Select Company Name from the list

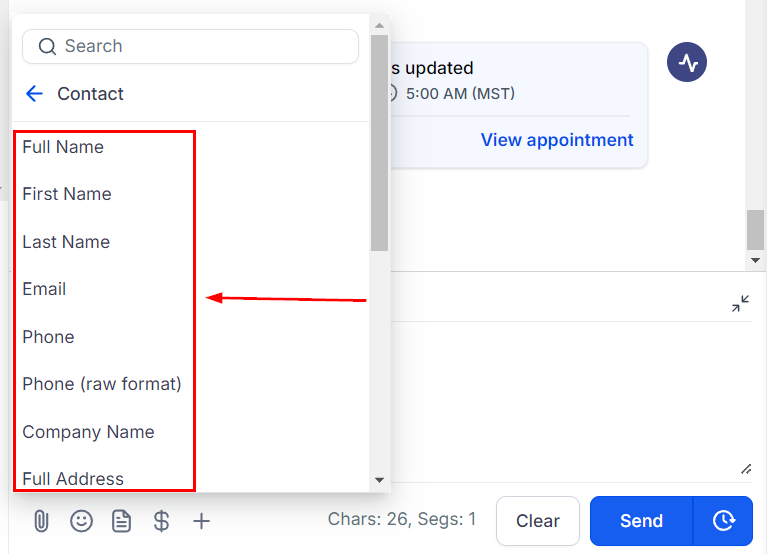tap(88, 432)
